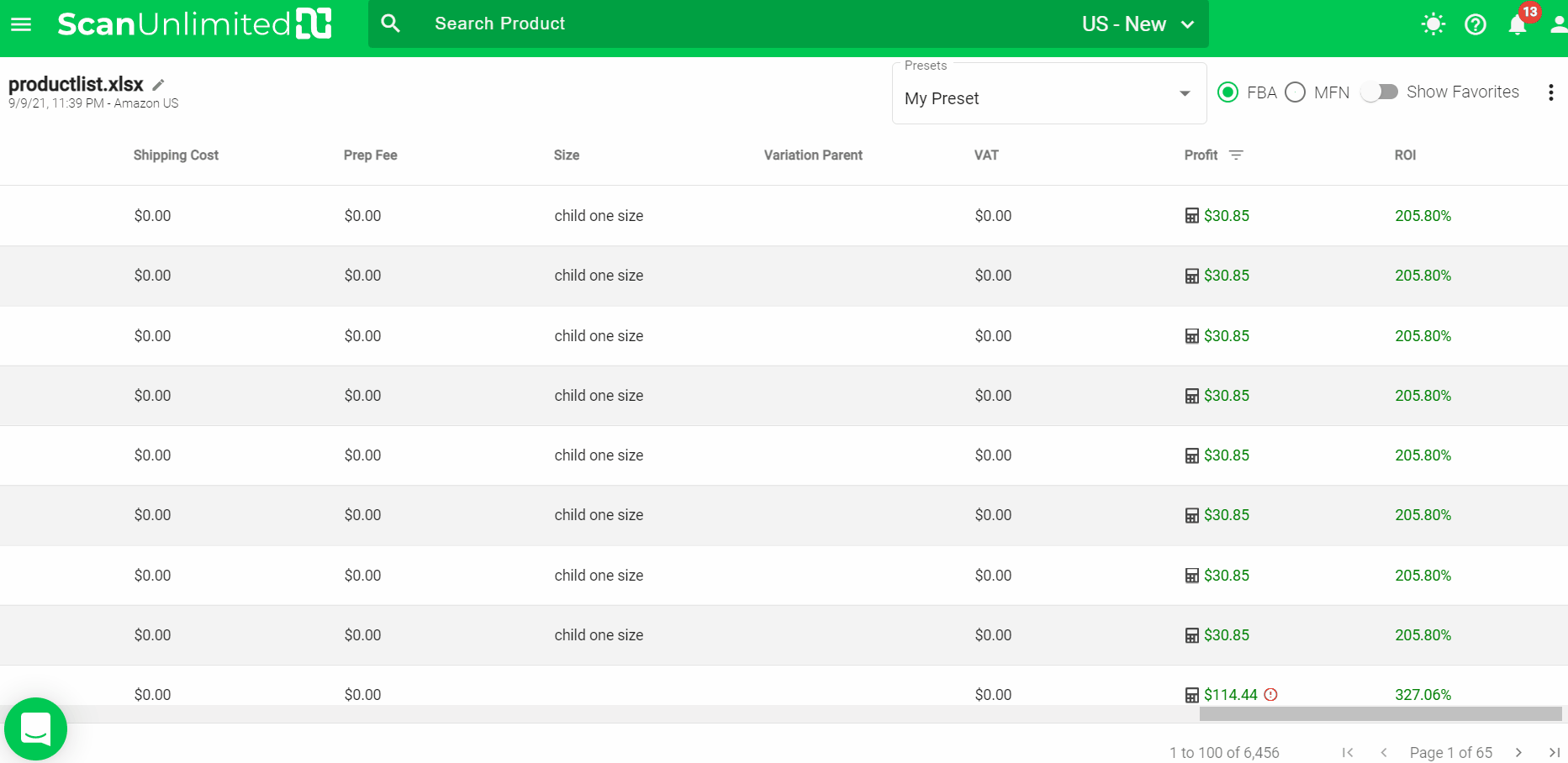Open the Profit column filter icon

(x=1236, y=155)
